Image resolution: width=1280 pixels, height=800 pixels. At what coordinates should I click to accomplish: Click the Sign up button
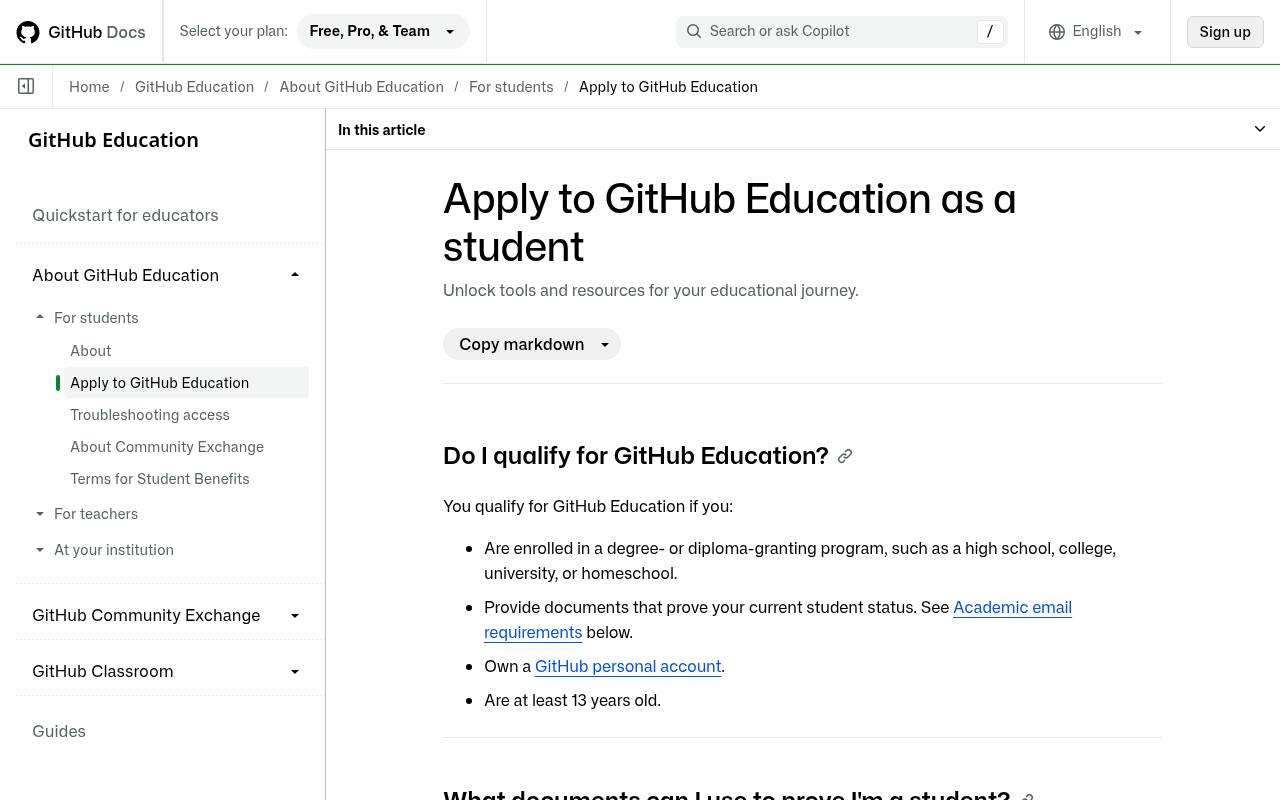pyautogui.click(x=1225, y=31)
